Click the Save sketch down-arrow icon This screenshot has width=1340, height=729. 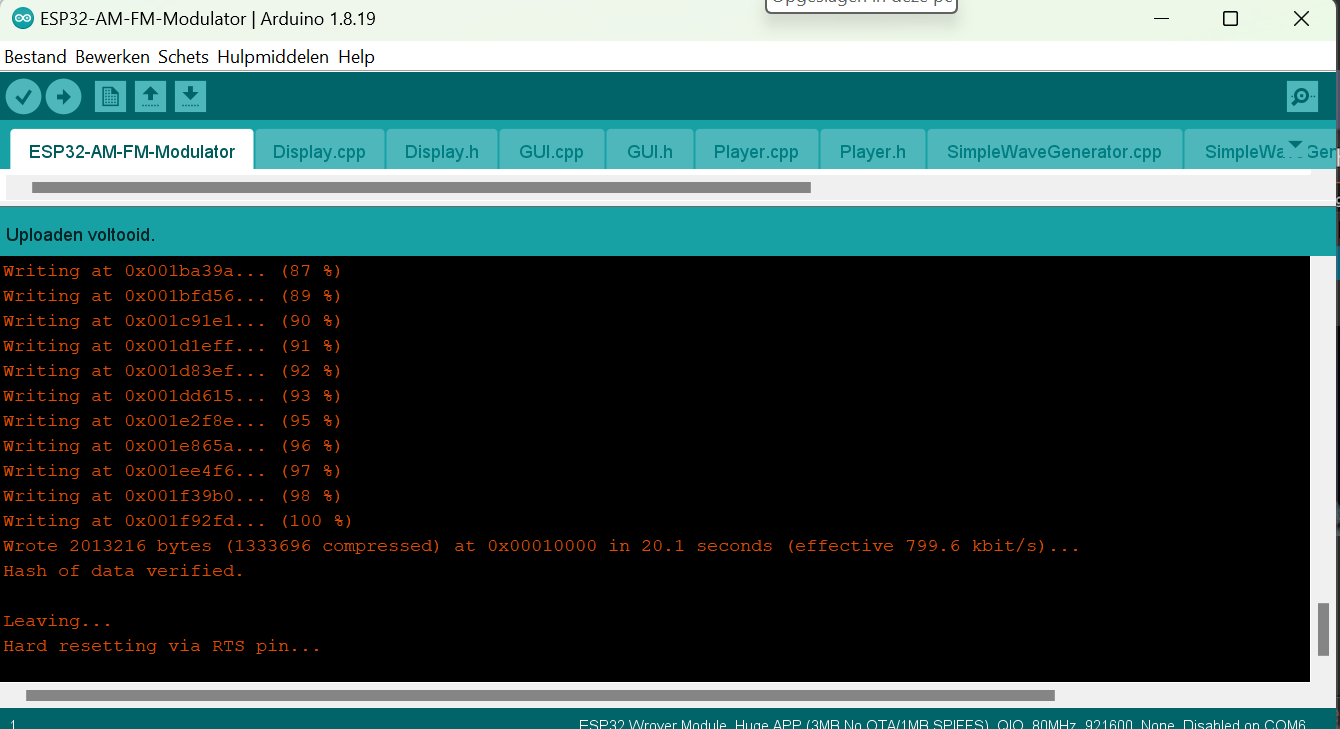pos(190,97)
